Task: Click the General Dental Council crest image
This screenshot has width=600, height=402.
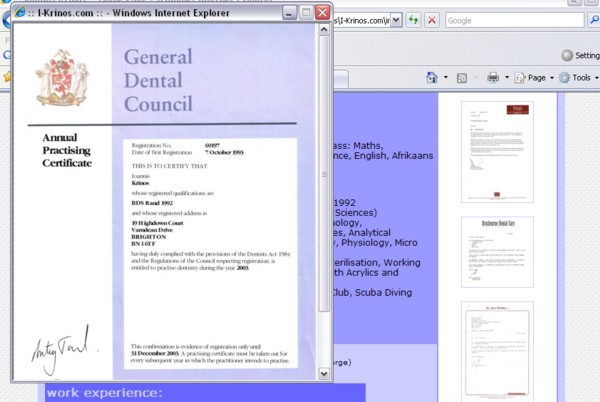Action: (x=62, y=78)
